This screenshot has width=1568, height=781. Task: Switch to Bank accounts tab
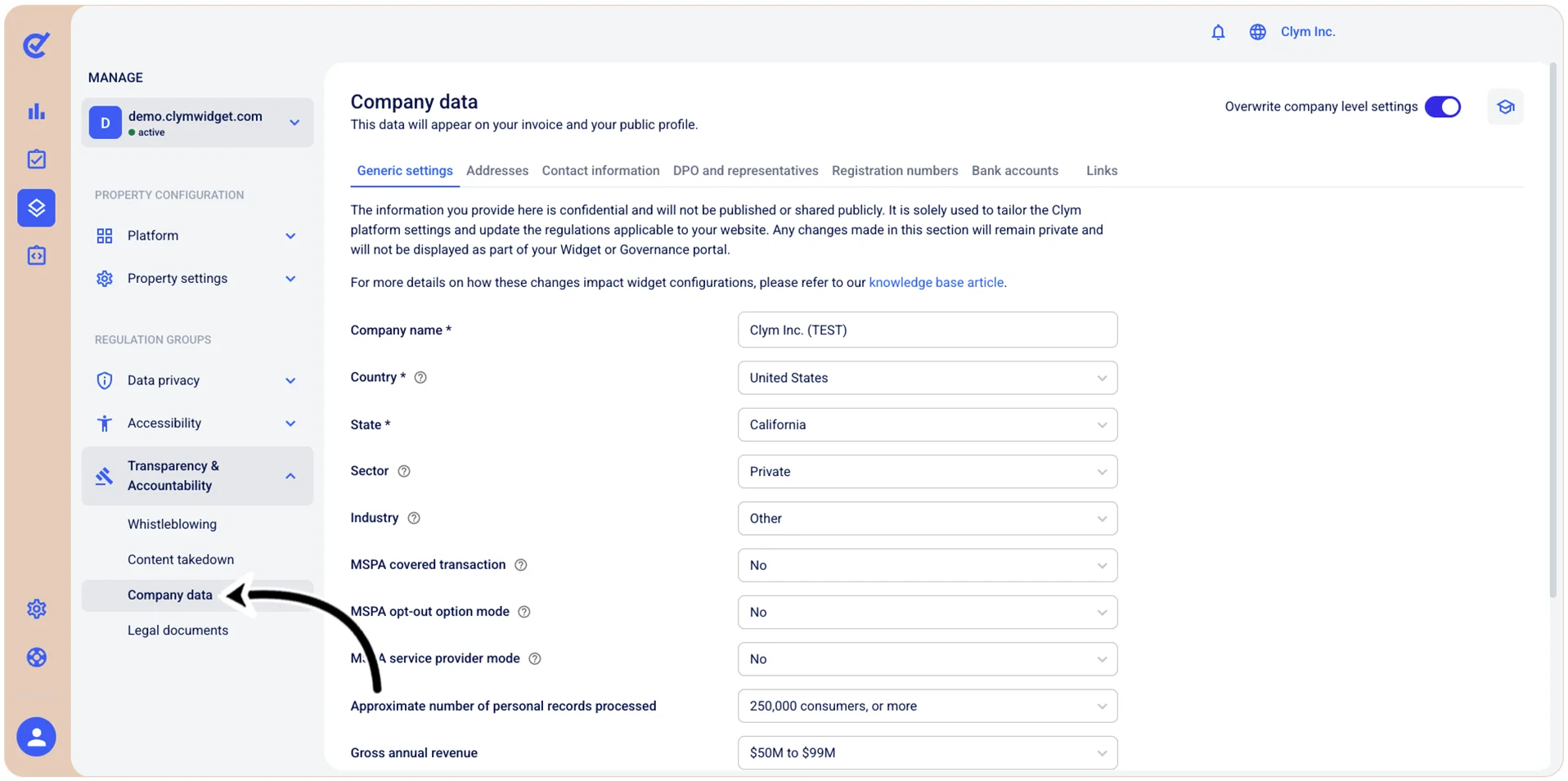[x=1014, y=171]
